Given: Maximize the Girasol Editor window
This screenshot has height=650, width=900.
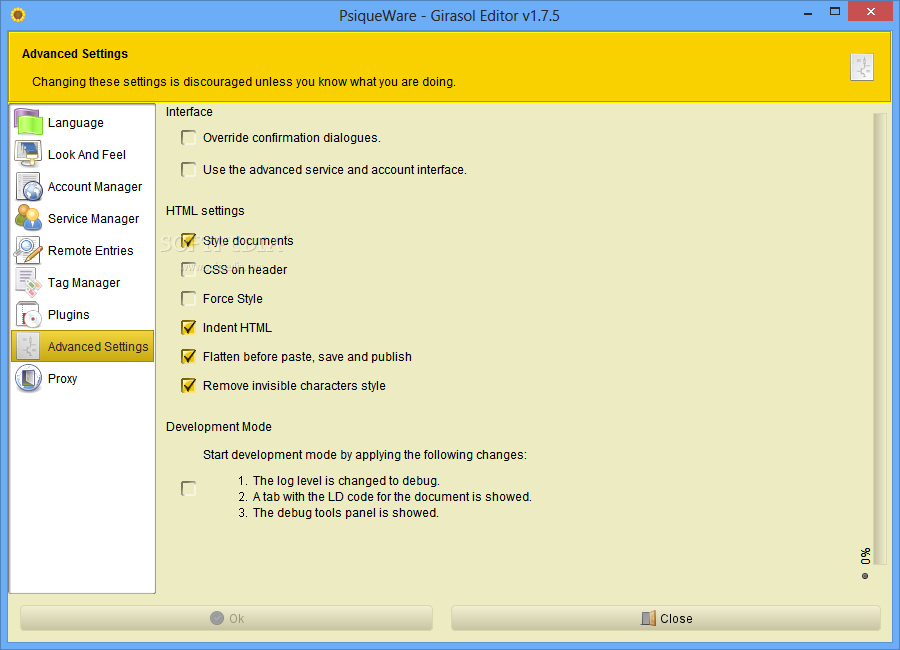Looking at the screenshot, I should pos(835,11).
